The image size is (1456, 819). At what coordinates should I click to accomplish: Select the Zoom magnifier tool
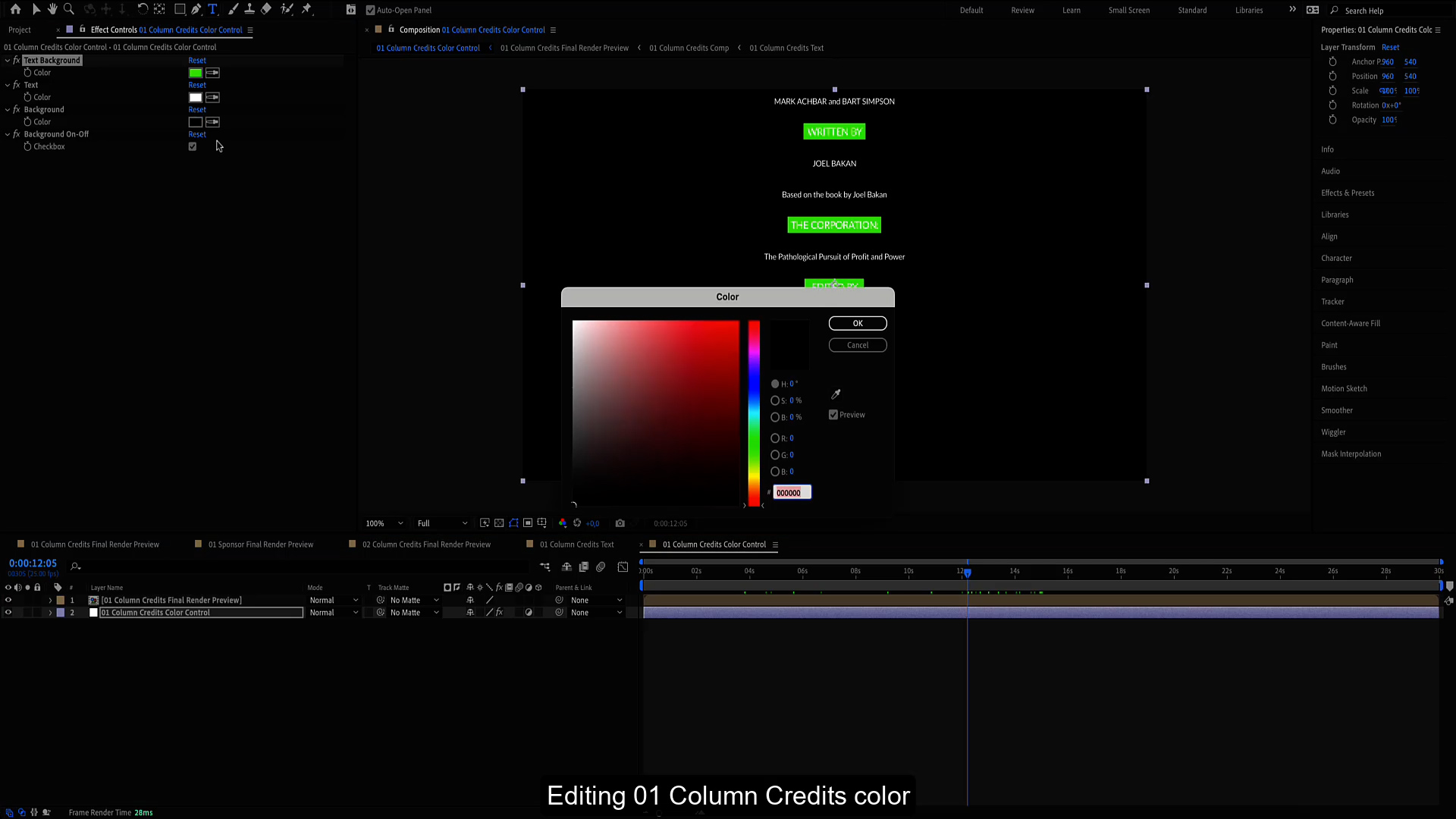[x=69, y=9]
